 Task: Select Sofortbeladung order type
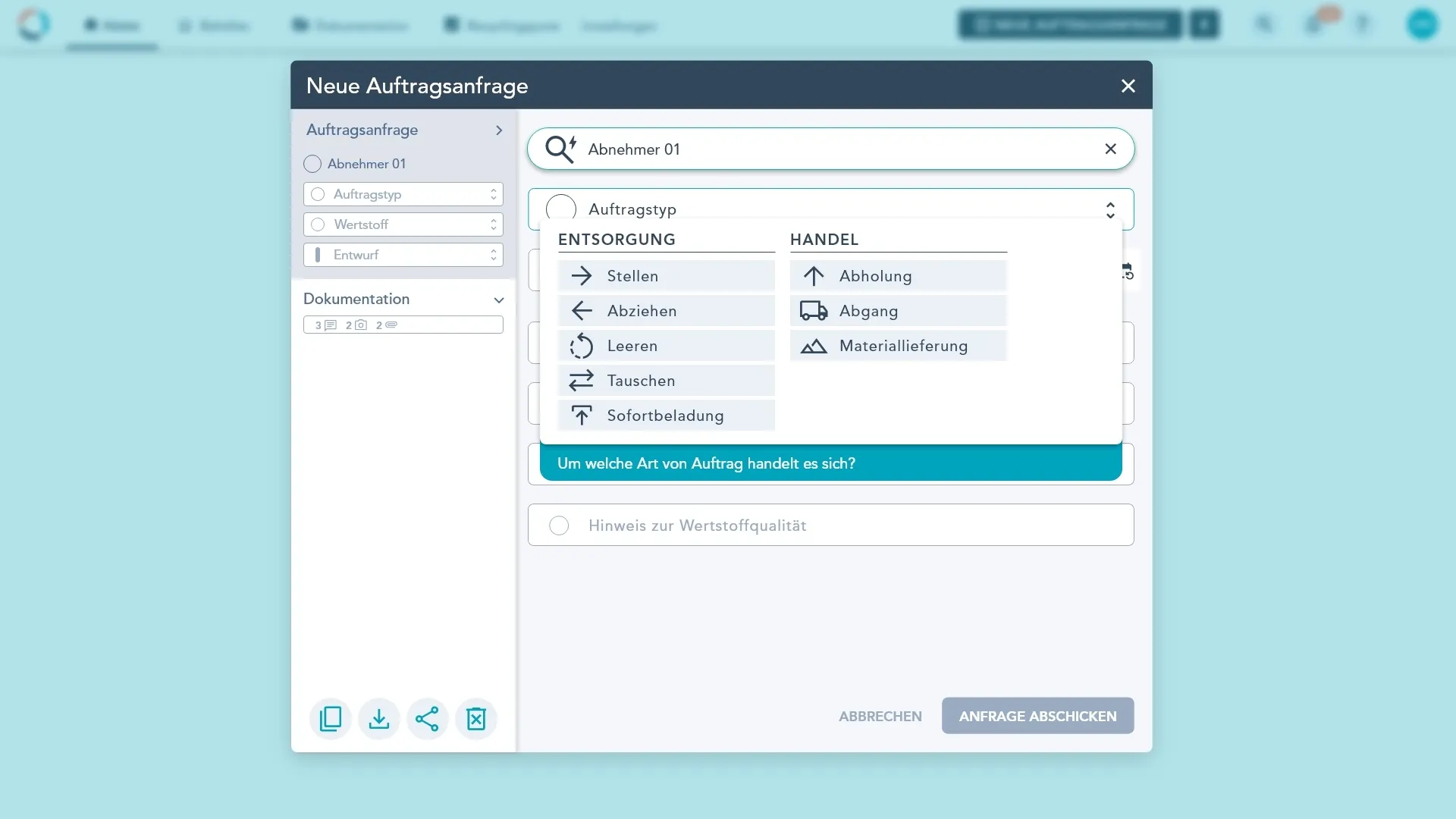tap(666, 416)
